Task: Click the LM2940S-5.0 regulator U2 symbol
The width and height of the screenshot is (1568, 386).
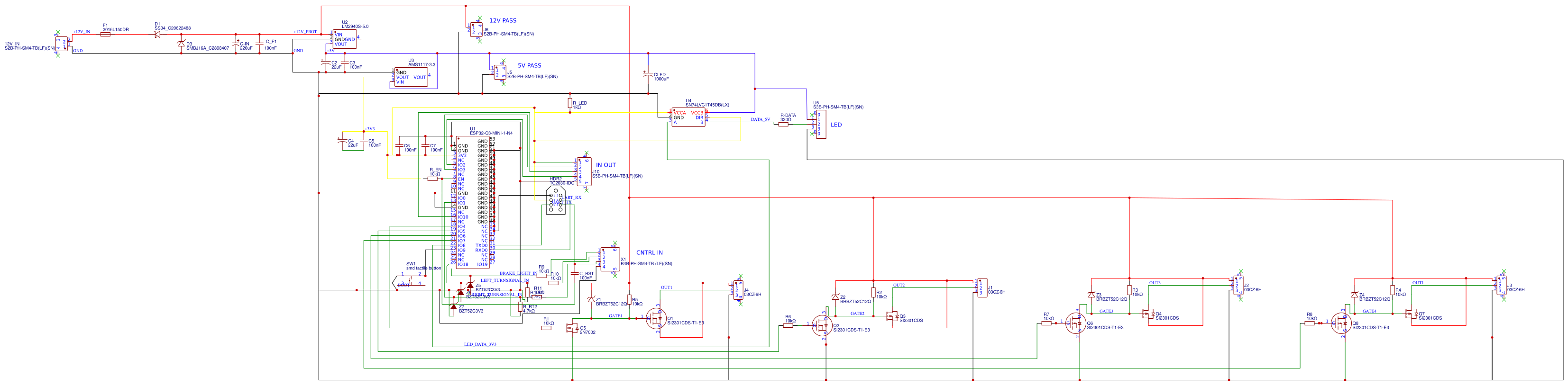Action: click(x=345, y=39)
